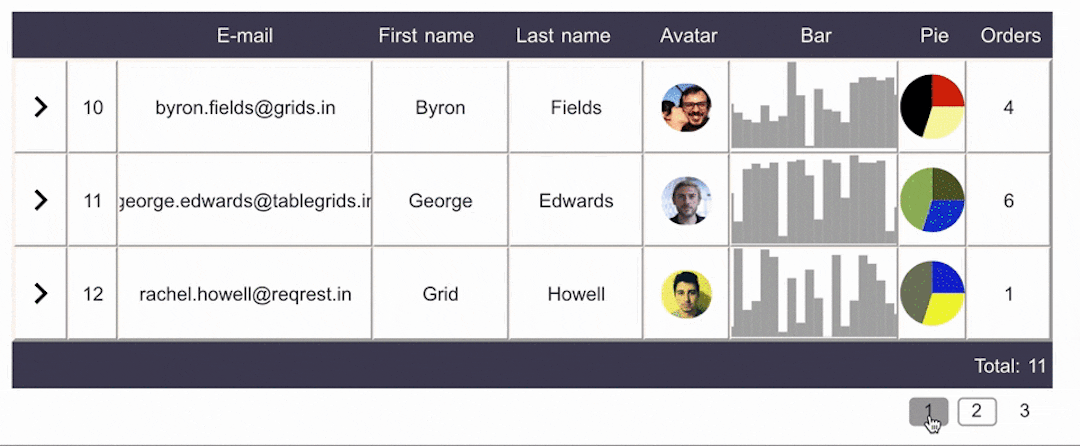This screenshot has width=1080, height=446.
Task: Click the pie chart in row 11
Action: [932, 199]
